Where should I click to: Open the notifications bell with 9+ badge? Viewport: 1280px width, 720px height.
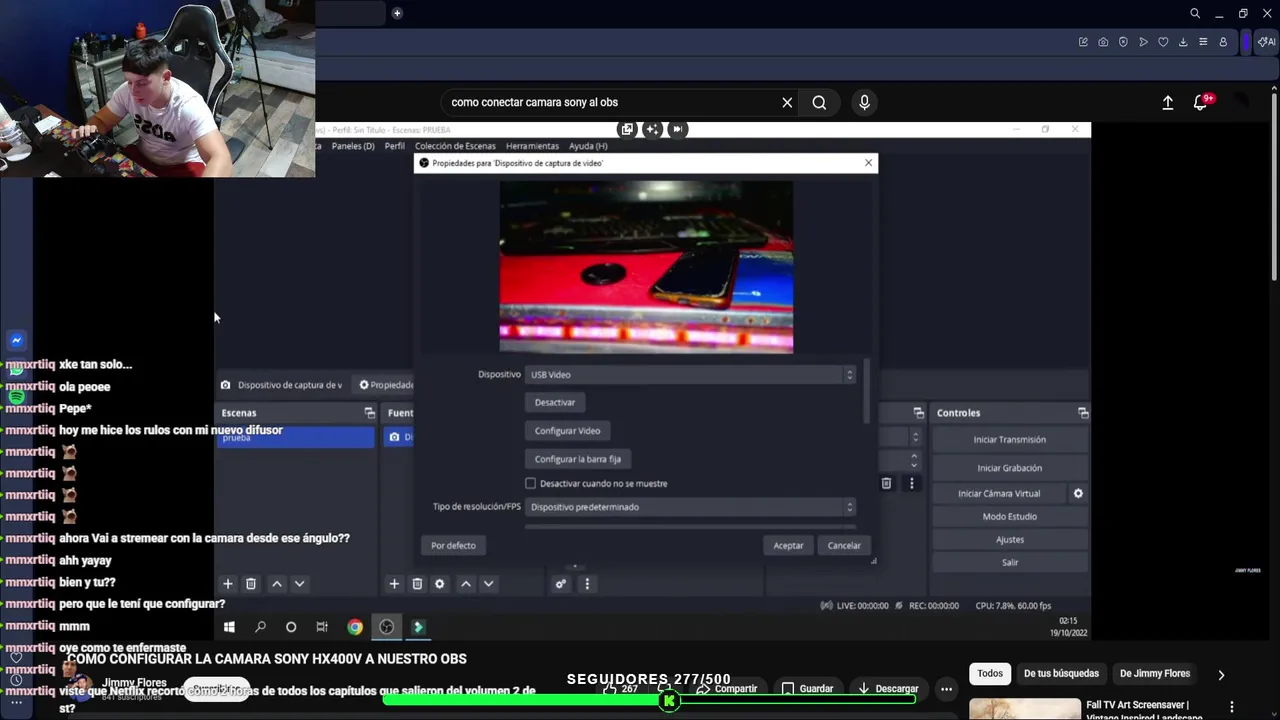pyautogui.click(x=1201, y=102)
